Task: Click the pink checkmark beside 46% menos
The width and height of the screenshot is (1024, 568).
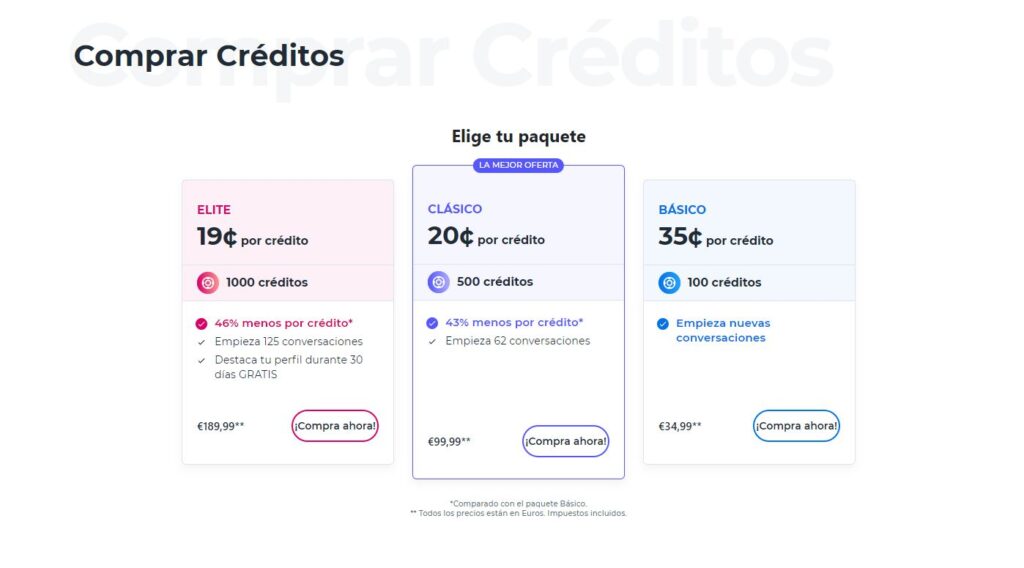Action: coord(202,324)
